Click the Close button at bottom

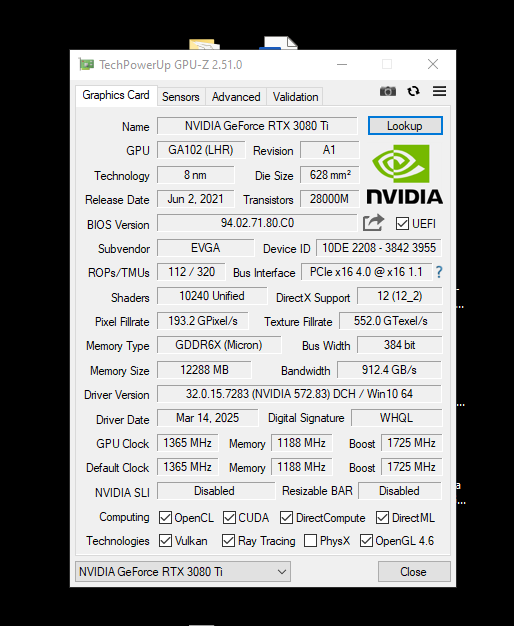click(414, 571)
